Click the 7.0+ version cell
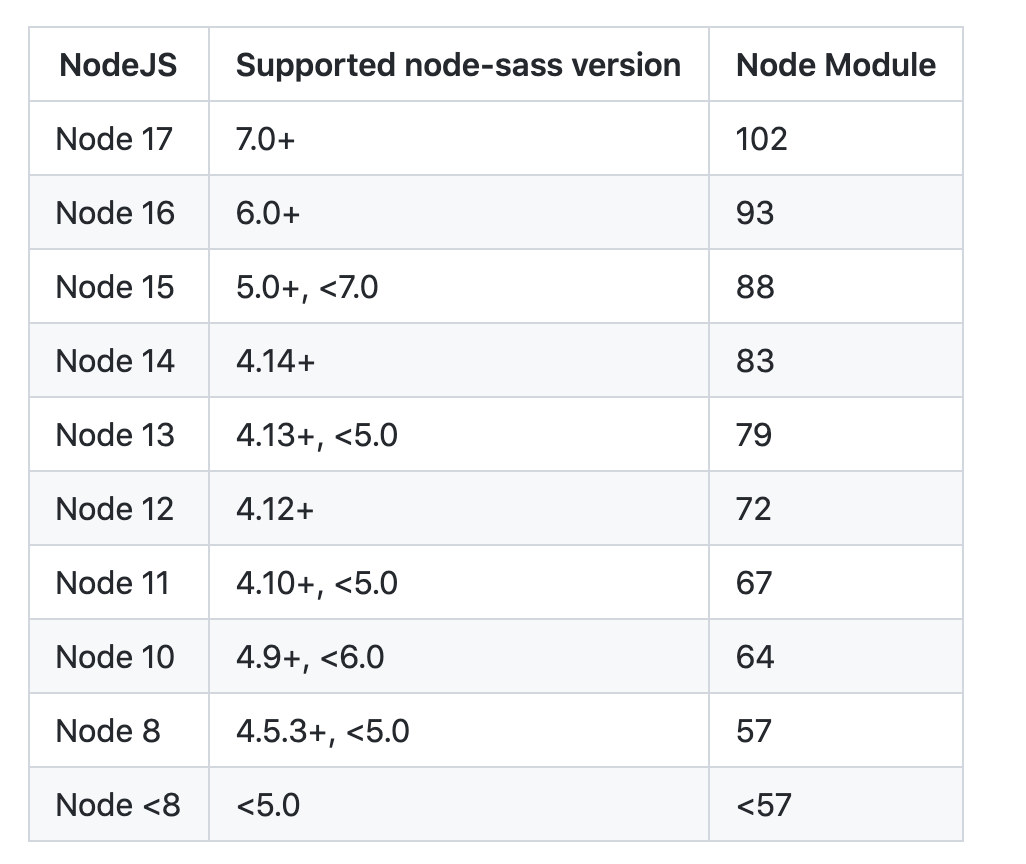The width and height of the screenshot is (1026, 864). coord(266,139)
